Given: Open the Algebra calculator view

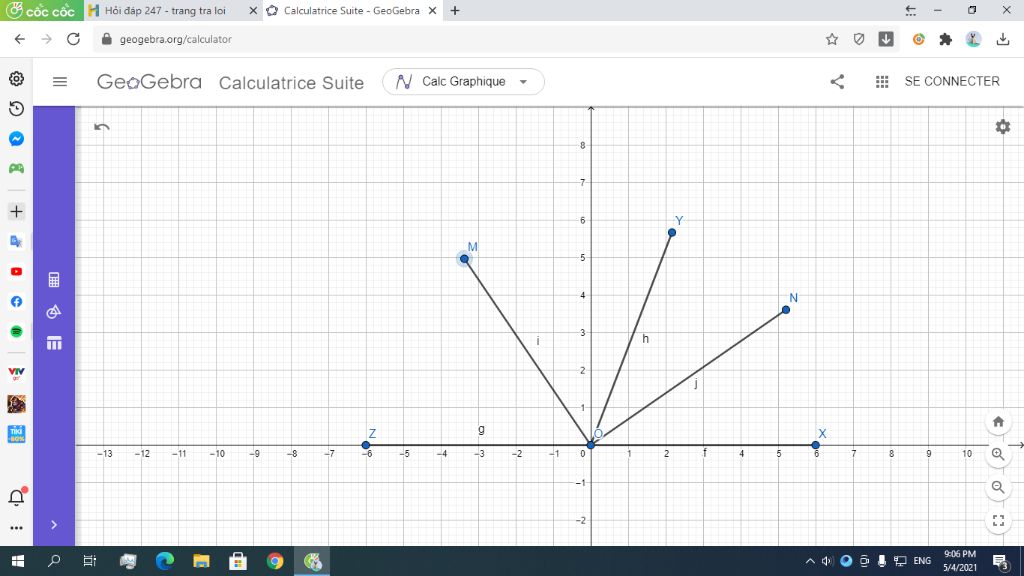Looking at the screenshot, I should click(54, 280).
